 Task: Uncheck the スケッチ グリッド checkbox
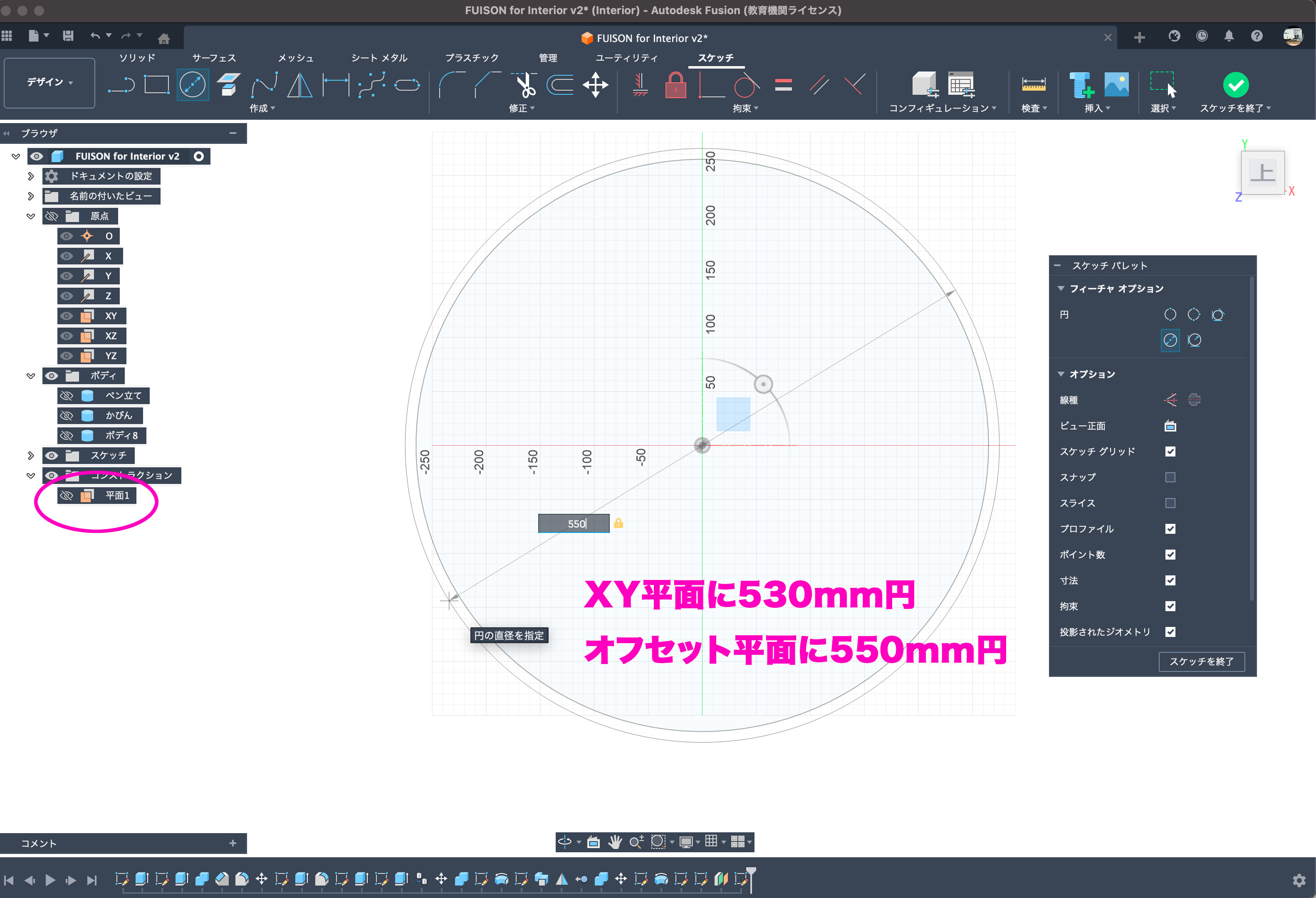(x=1170, y=451)
